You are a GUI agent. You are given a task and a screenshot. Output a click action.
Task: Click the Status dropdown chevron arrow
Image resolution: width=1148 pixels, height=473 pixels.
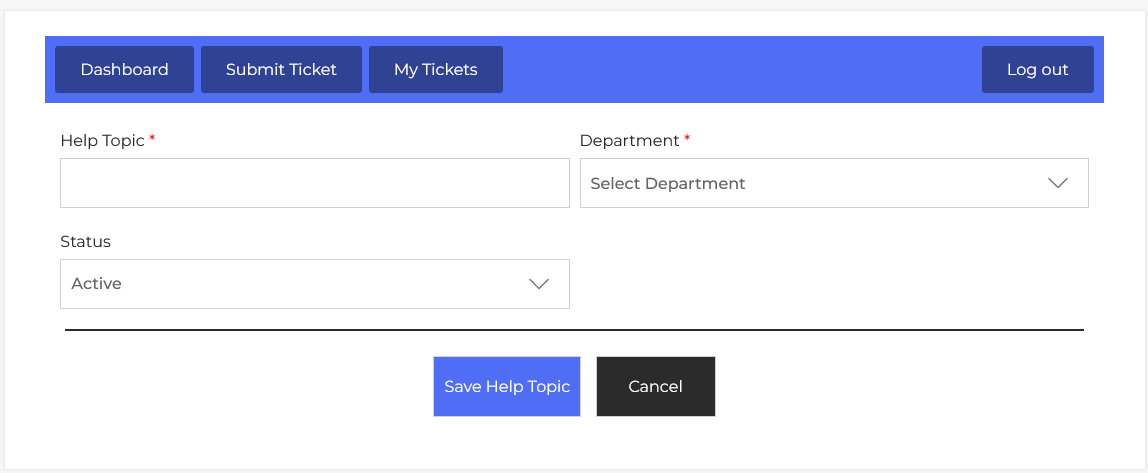[x=539, y=284]
